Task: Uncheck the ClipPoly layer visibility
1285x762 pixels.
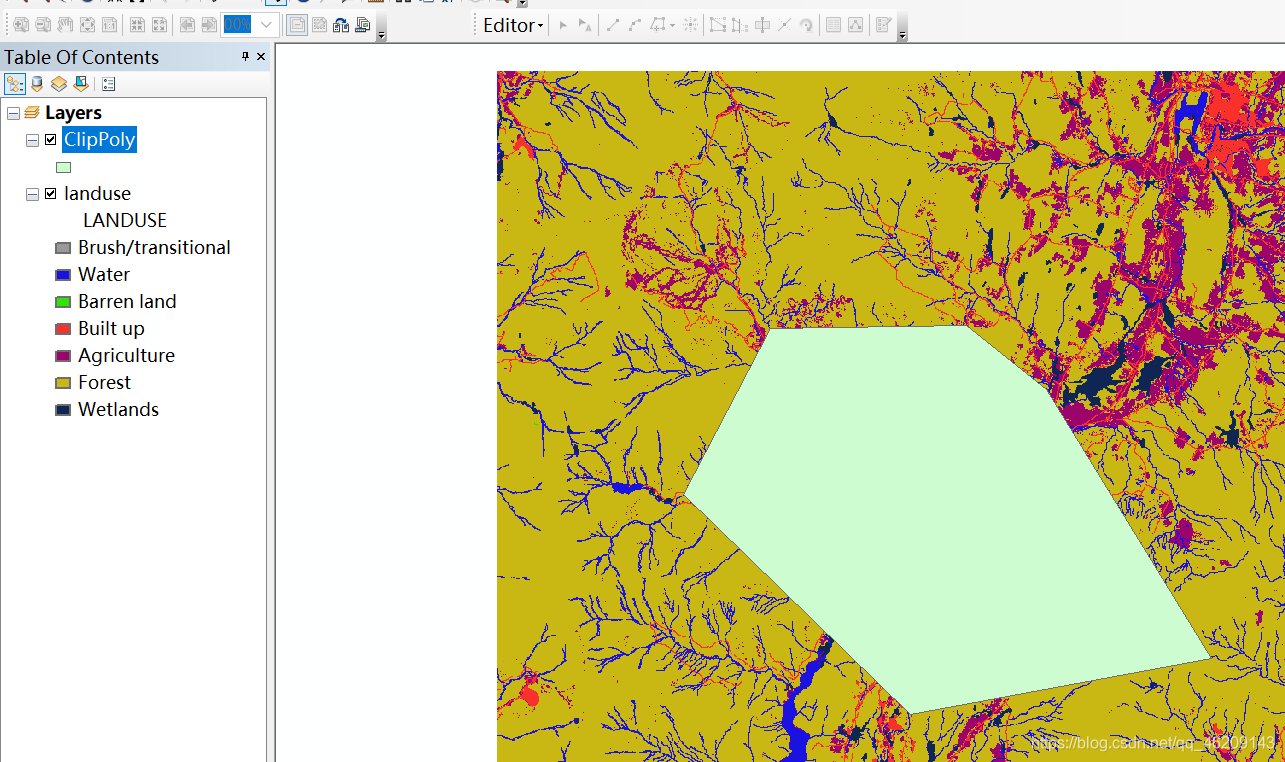Action: (x=51, y=140)
